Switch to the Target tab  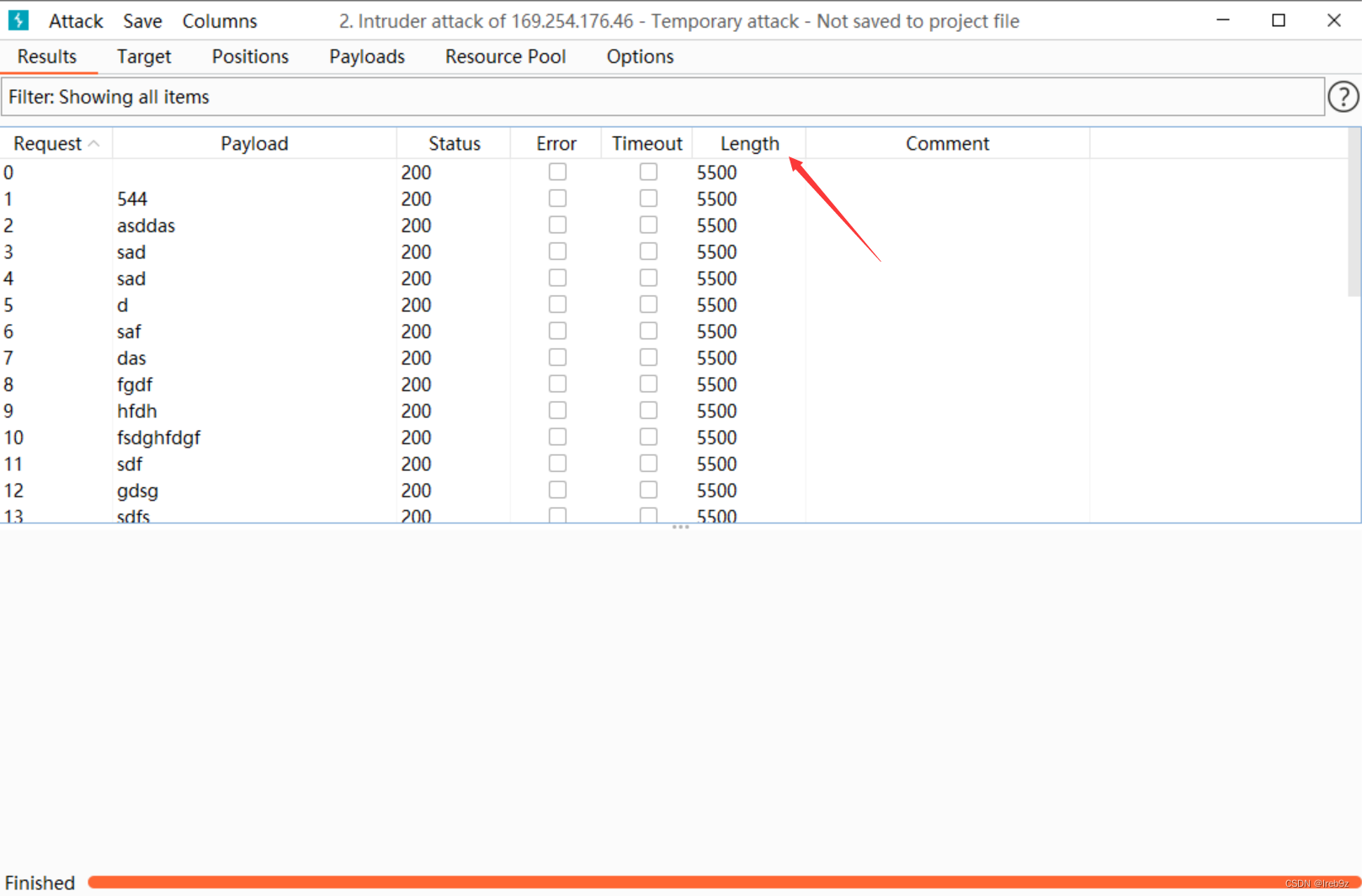(144, 56)
